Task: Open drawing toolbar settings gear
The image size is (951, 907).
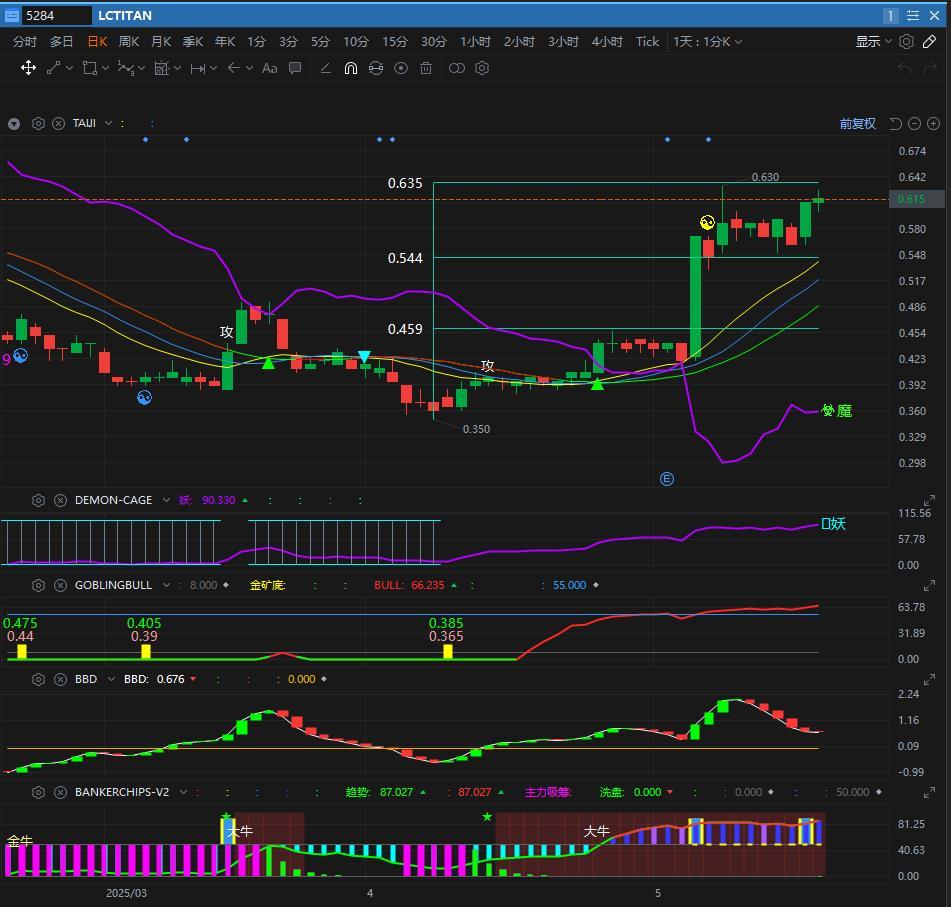Action: click(x=482, y=68)
